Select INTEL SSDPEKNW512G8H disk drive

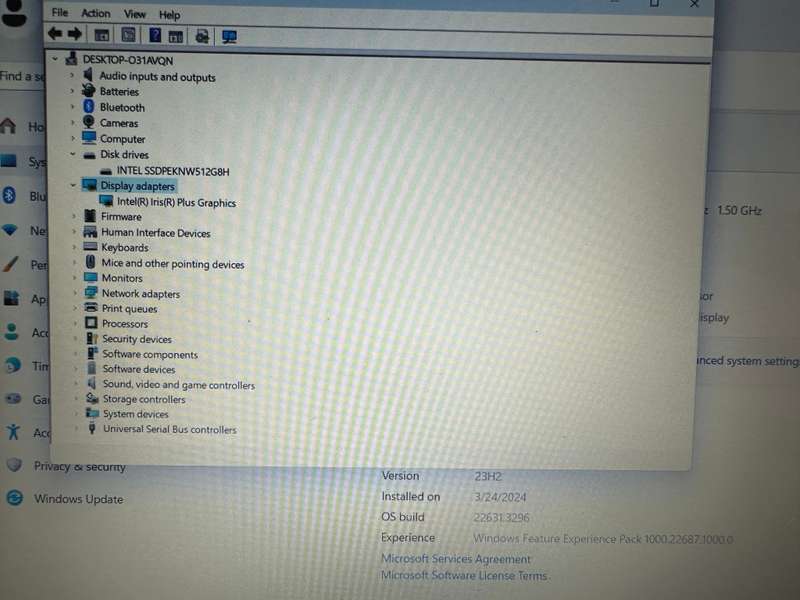click(x=173, y=171)
